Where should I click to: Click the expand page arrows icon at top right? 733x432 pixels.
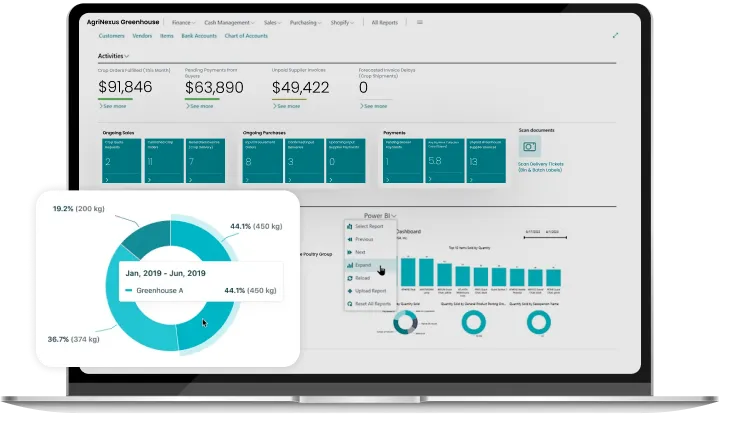pos(615,36)
